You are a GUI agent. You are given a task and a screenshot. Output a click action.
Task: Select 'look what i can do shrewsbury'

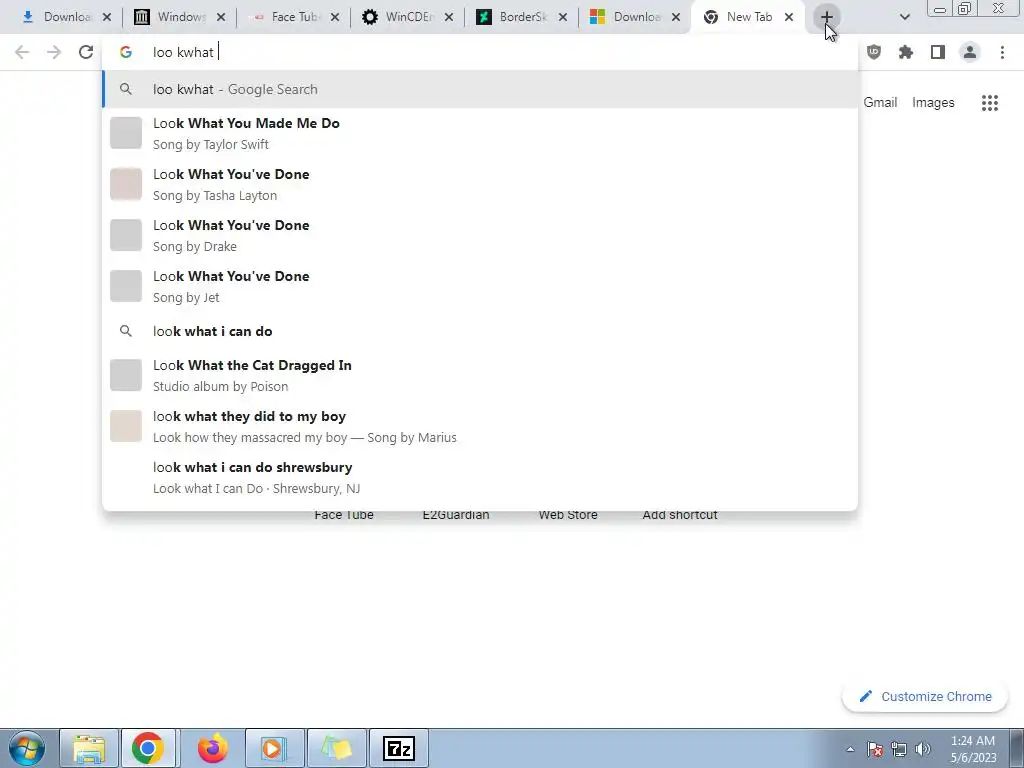click(x=480, y=477)
